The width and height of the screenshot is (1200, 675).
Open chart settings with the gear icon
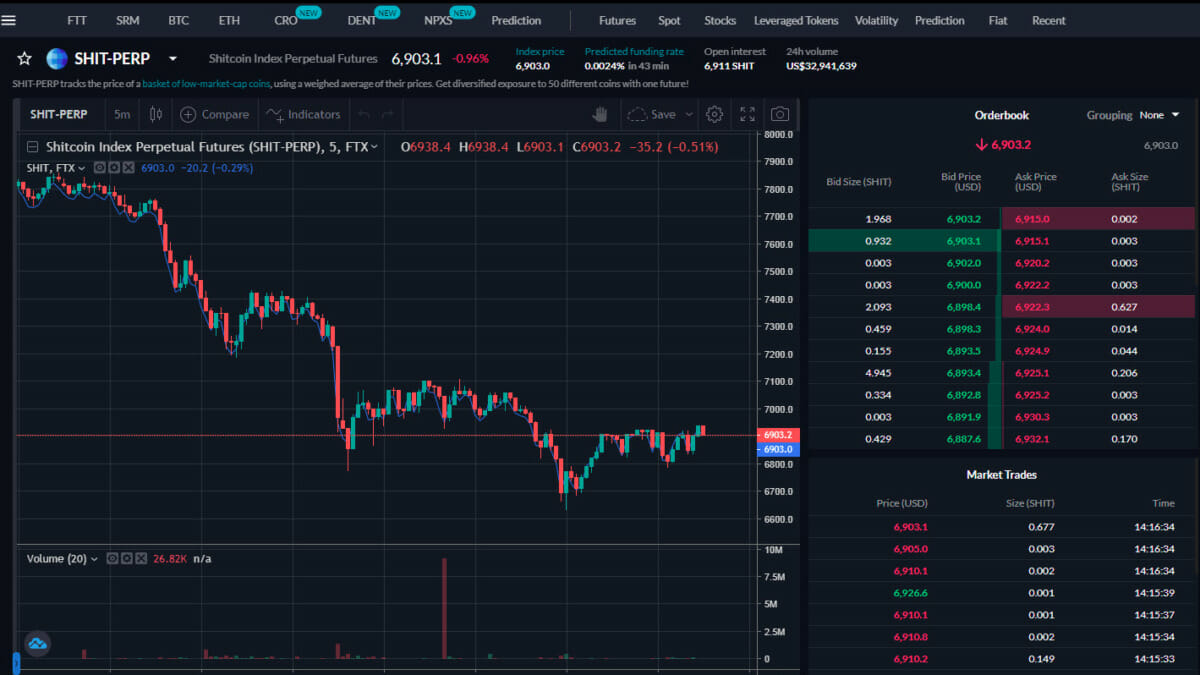pyautogui.click(x=714, y=115)
